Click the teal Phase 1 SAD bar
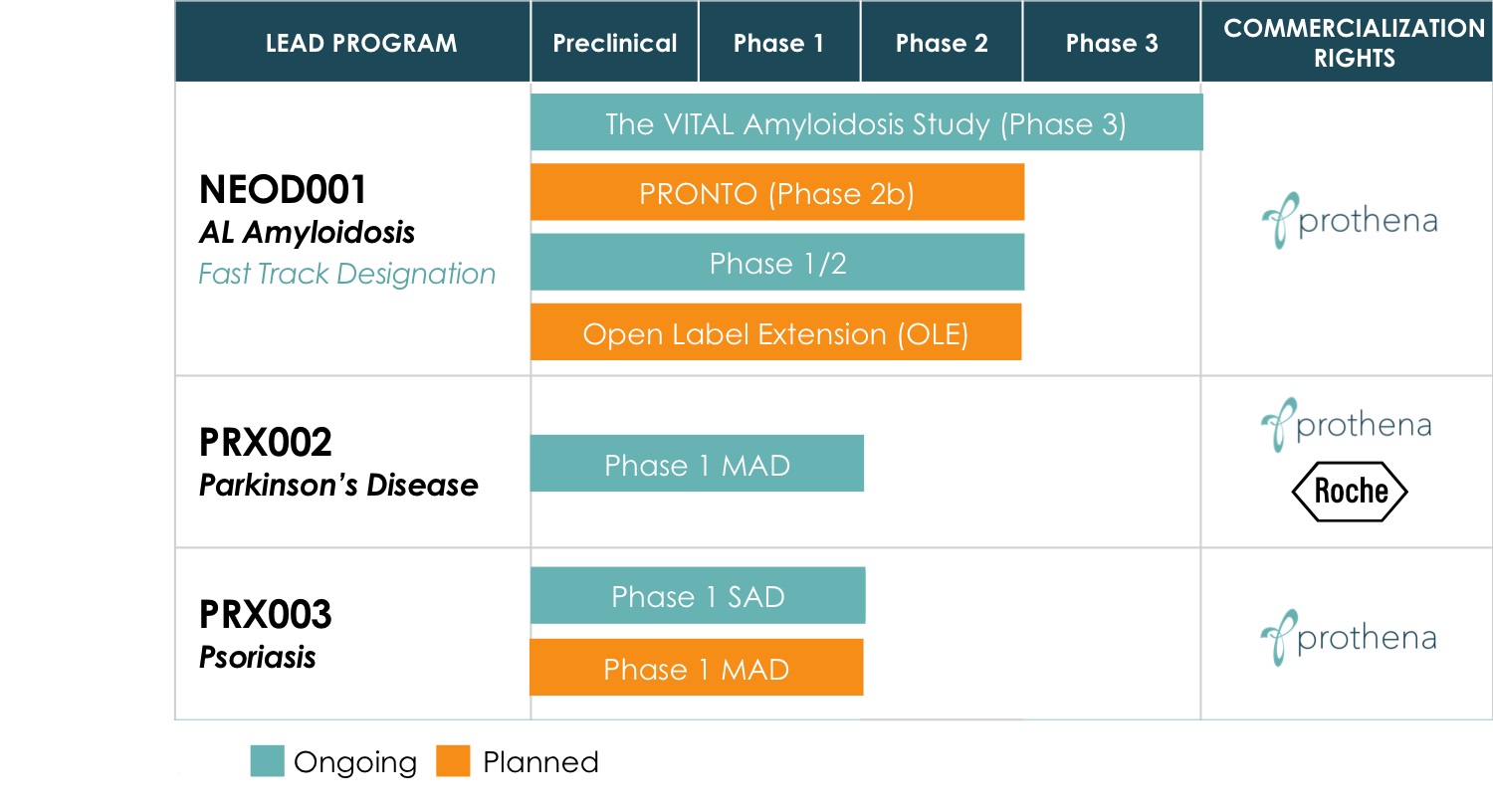The height and width of the screenshot is (812, 1493). 698,596
